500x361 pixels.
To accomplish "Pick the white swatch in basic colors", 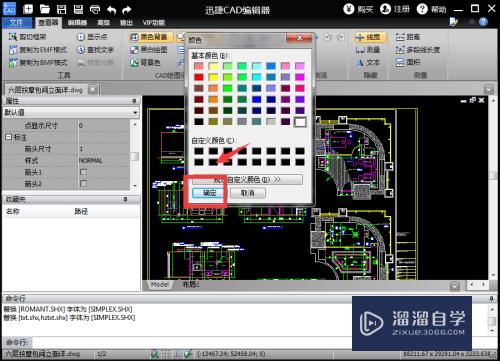I will pos(300,122).
